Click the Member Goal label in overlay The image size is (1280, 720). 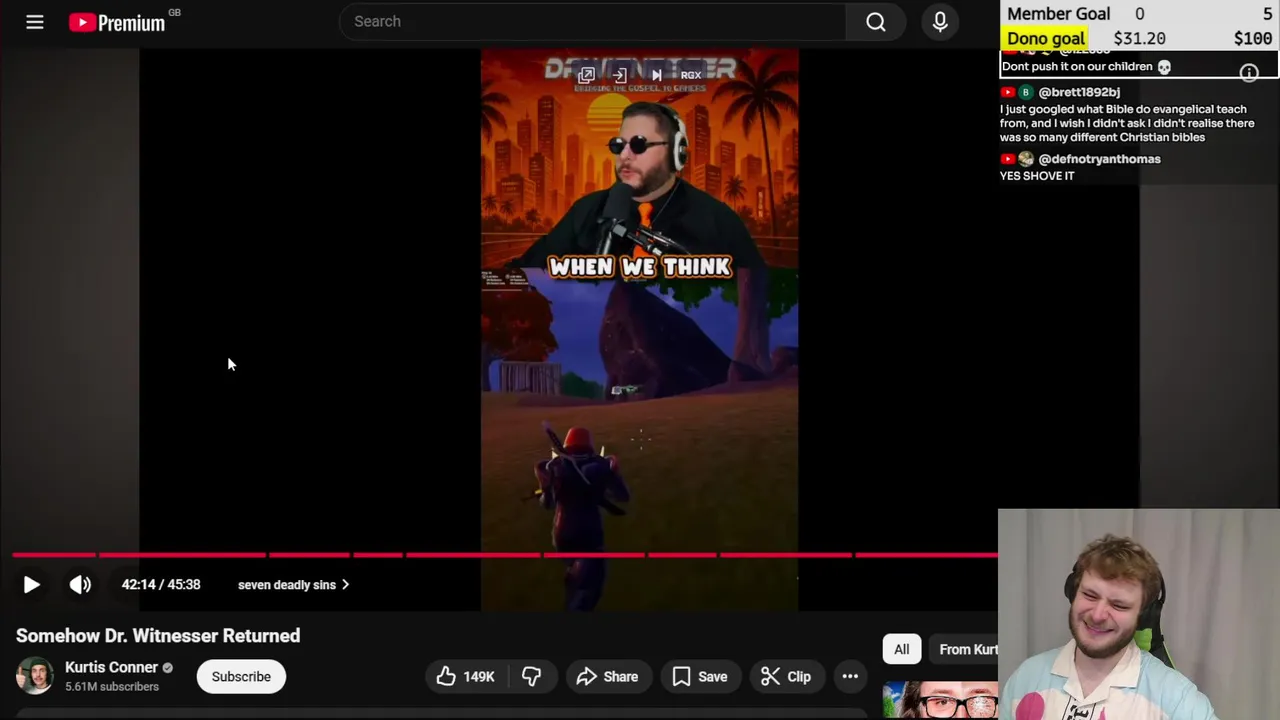click(x=1058, y=14)
